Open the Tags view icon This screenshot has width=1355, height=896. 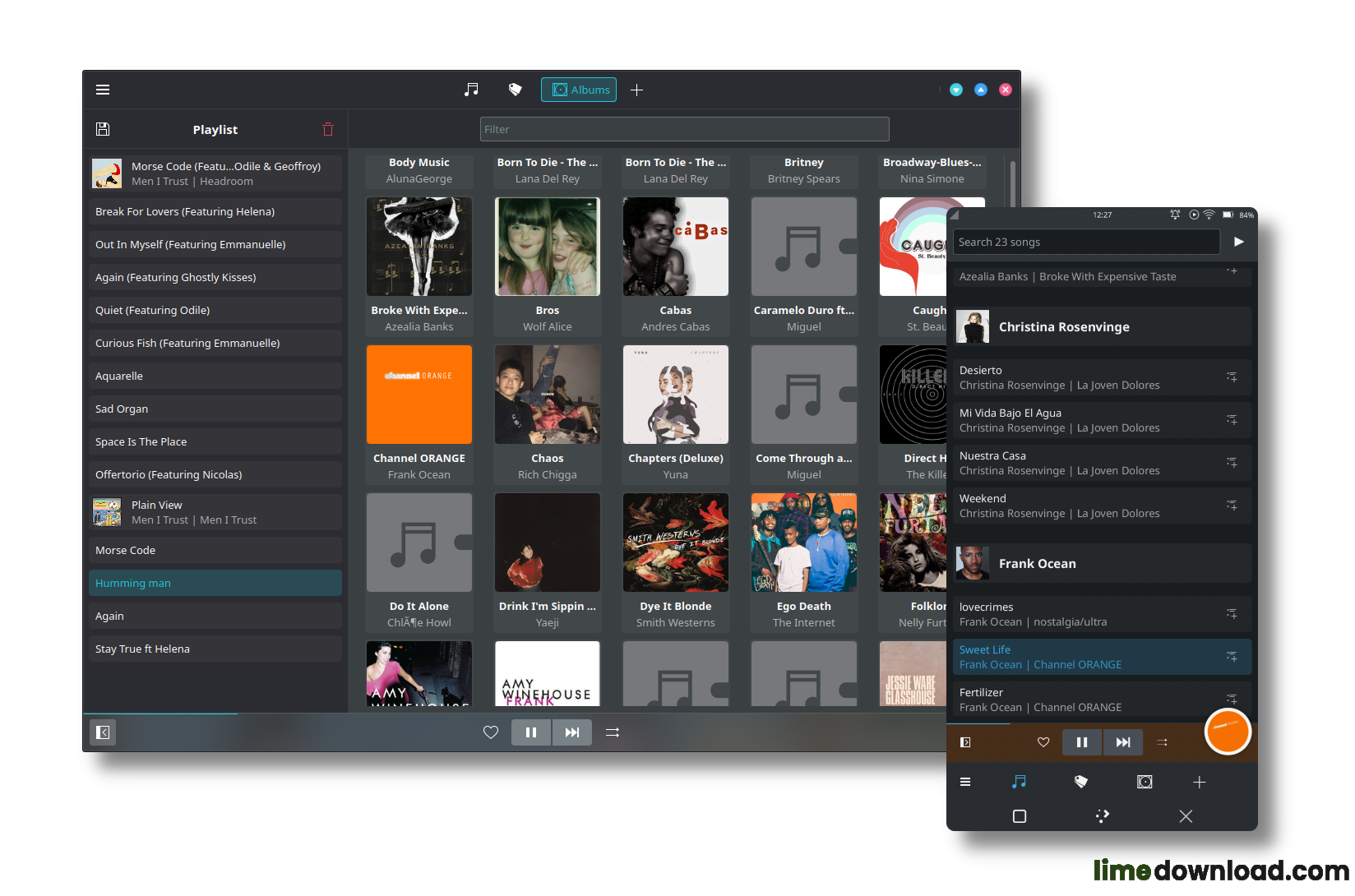click(515, 90)
